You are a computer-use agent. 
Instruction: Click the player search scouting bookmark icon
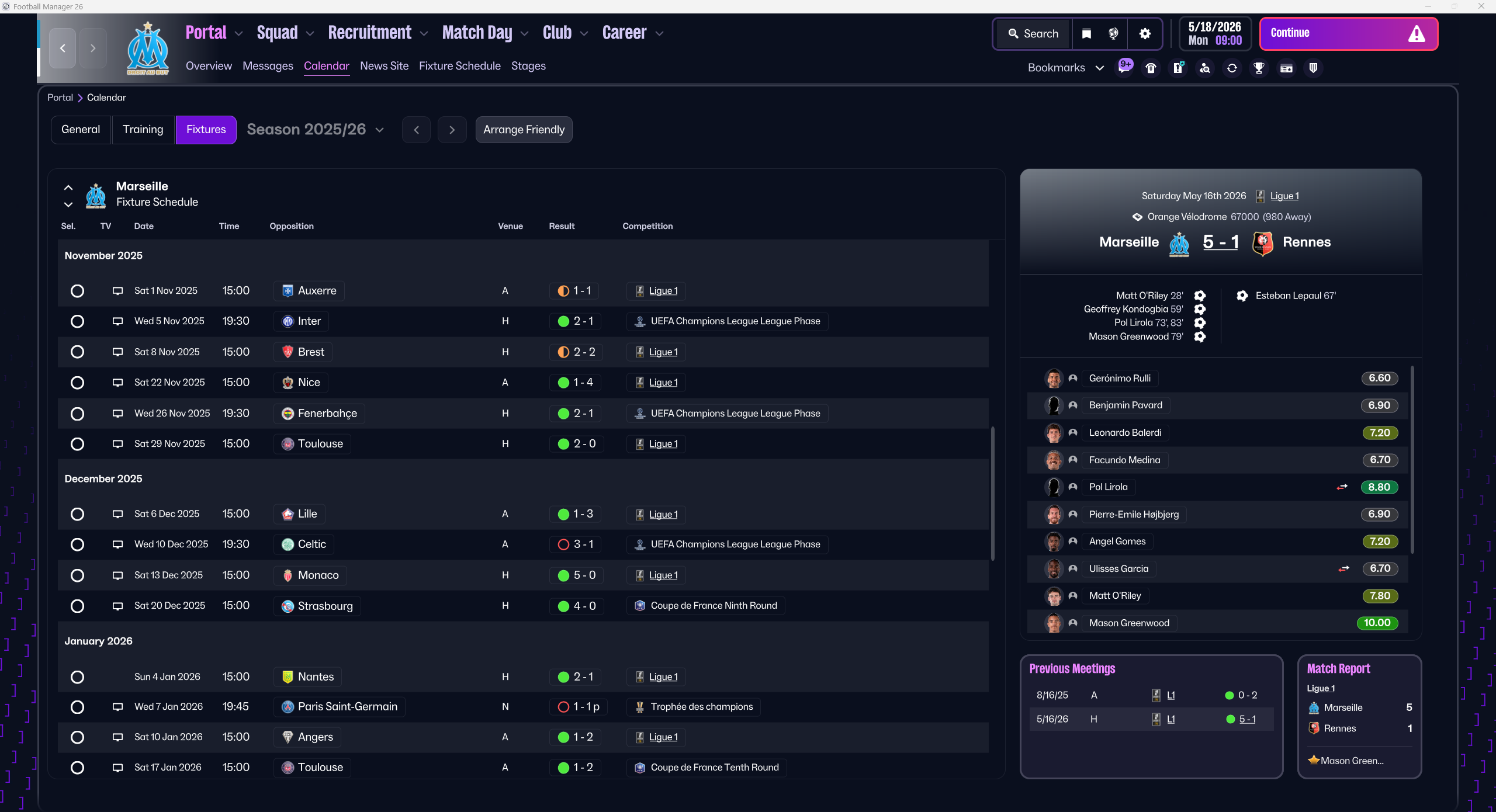click(1205, 68)
